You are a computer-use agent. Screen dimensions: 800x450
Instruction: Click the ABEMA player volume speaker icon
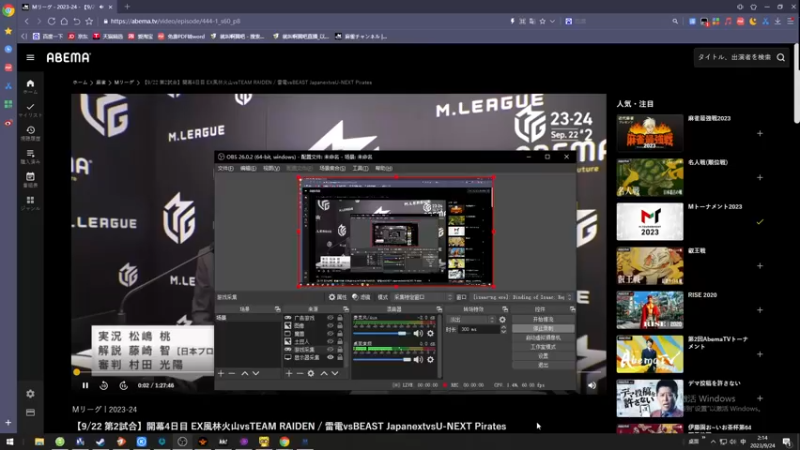(x=592, y=386)
